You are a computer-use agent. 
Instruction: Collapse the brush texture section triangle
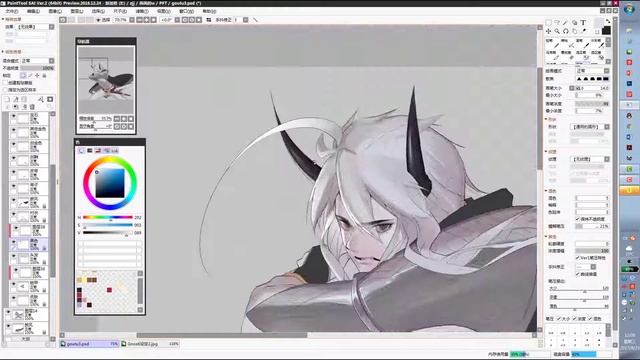[x=546, y=151]
